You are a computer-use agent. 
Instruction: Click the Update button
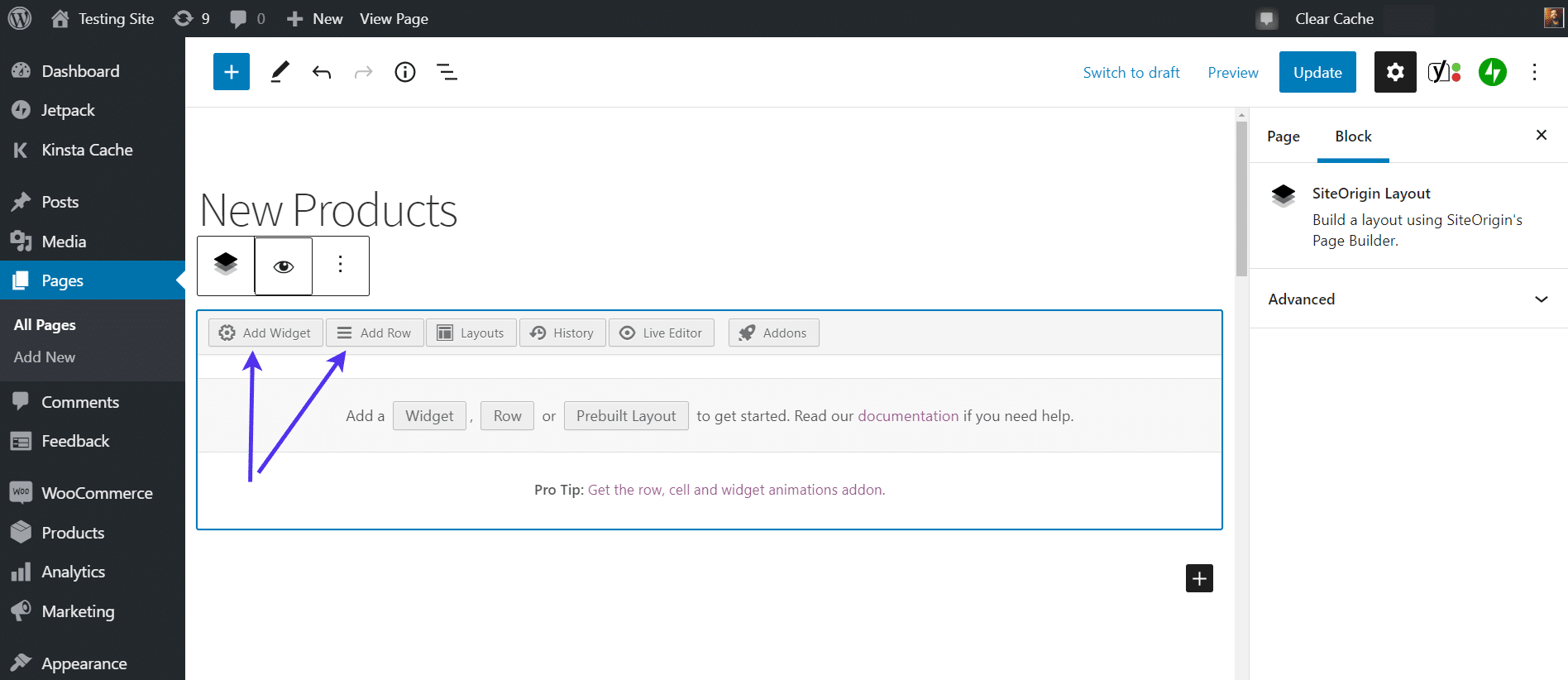pyautogui.click(x=1317, y=72)
